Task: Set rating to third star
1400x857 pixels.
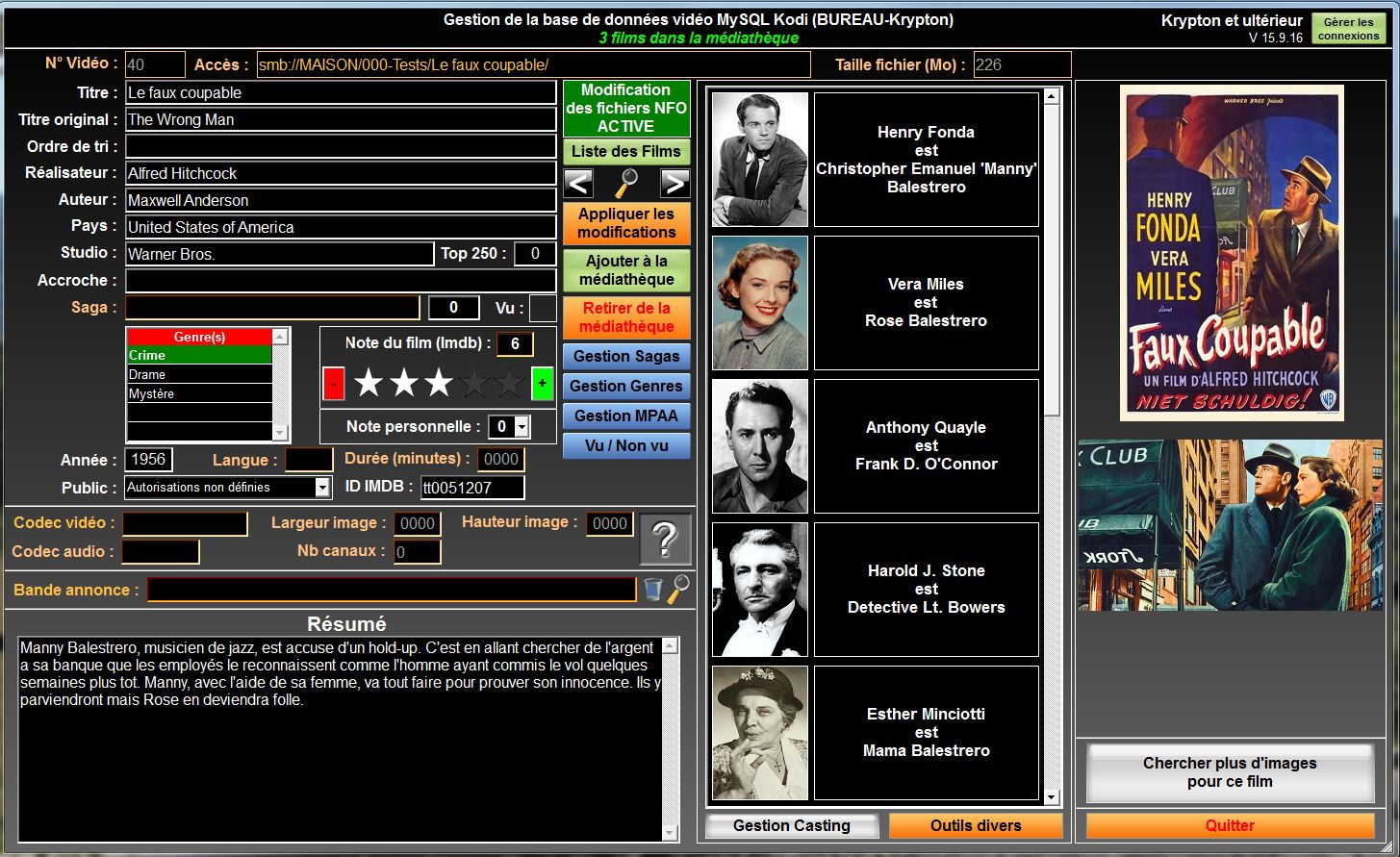Action: tap(439, 384)
